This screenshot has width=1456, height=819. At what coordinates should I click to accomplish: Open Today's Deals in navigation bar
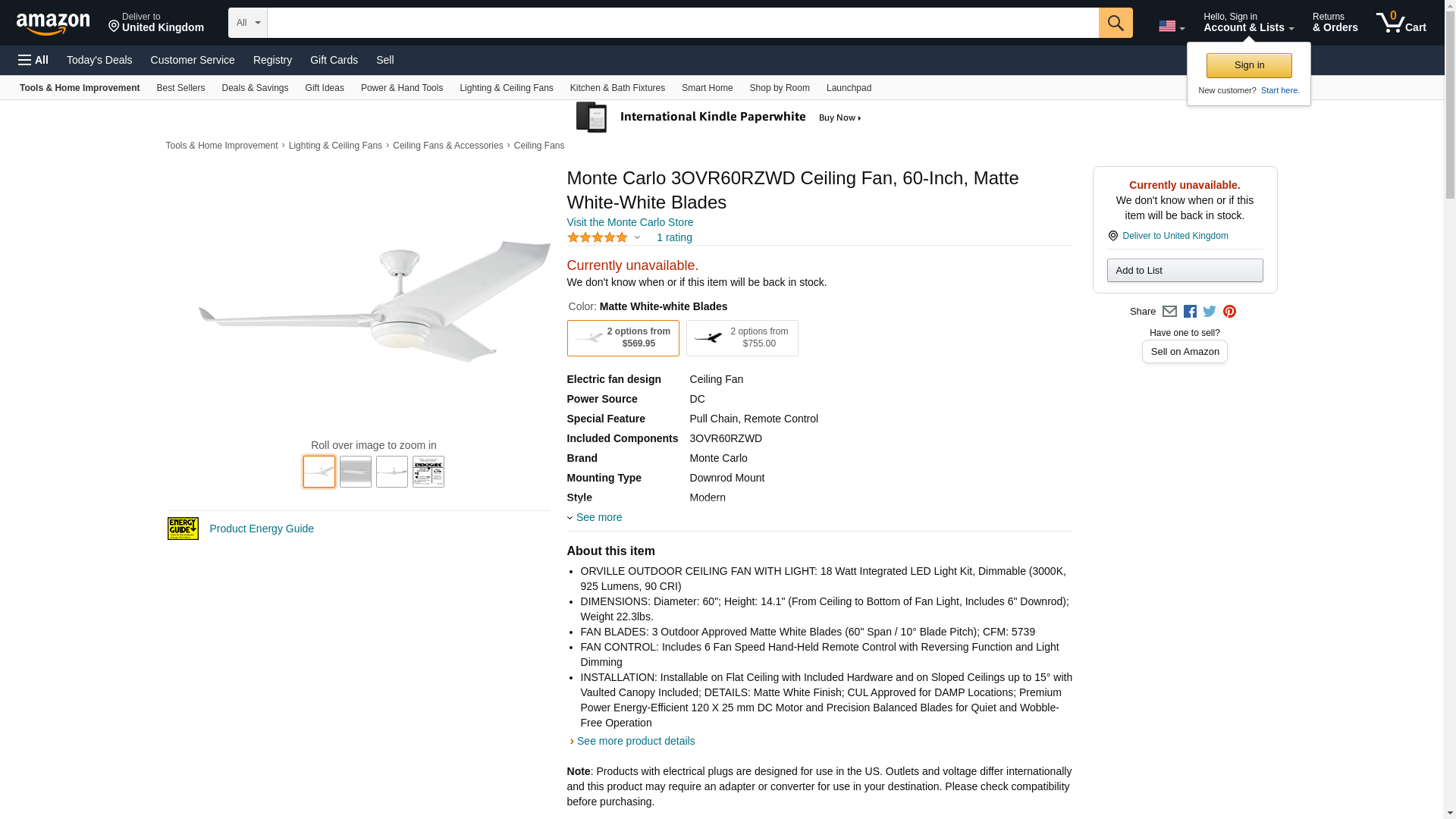pyautogui.click(x=99, y=60)
